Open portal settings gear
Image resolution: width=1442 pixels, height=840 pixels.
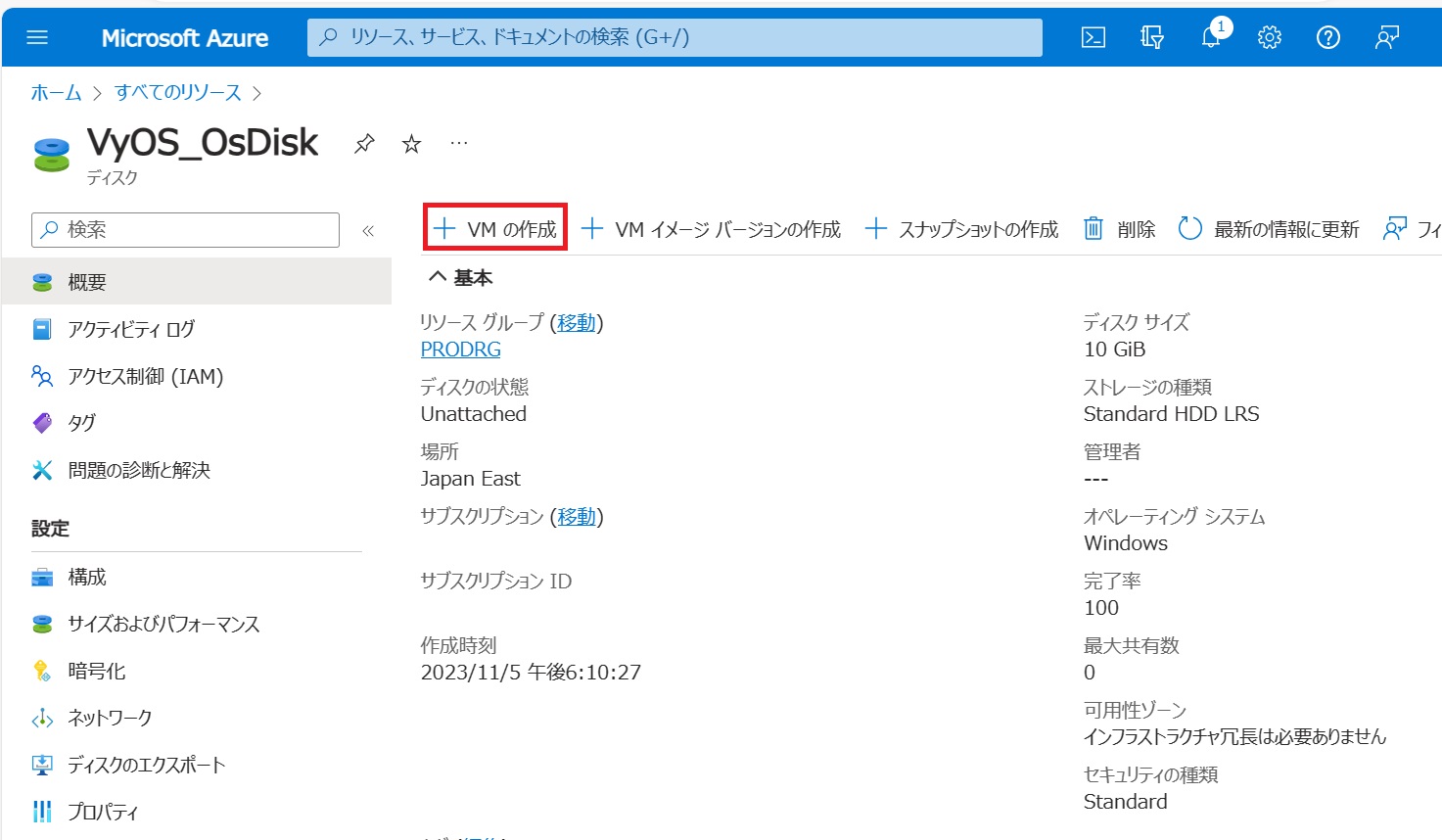point(1270,37)
